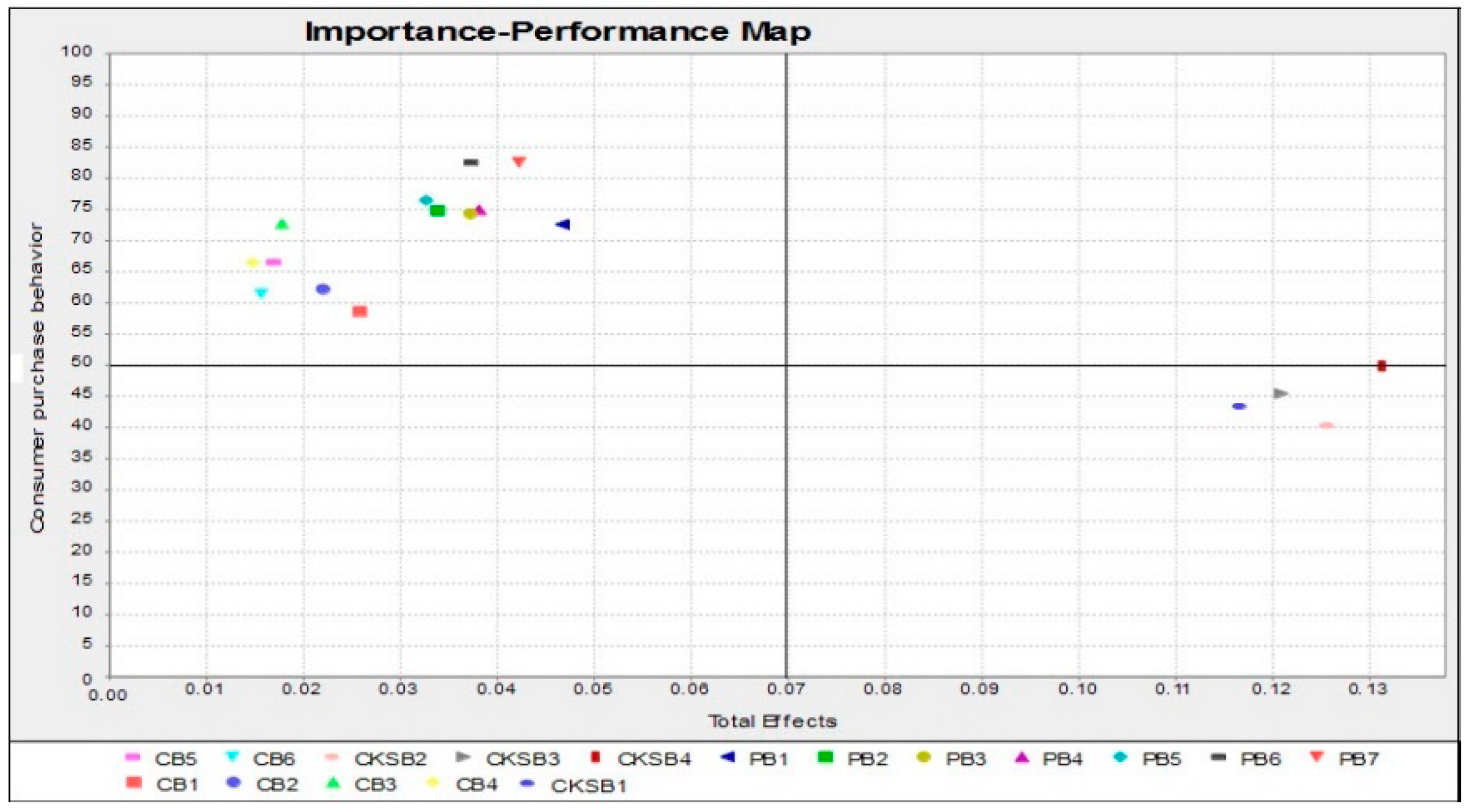The image size is (1471, 812).
Task: Click the PB7 legend label
Action: click(x=1358, y=760)
